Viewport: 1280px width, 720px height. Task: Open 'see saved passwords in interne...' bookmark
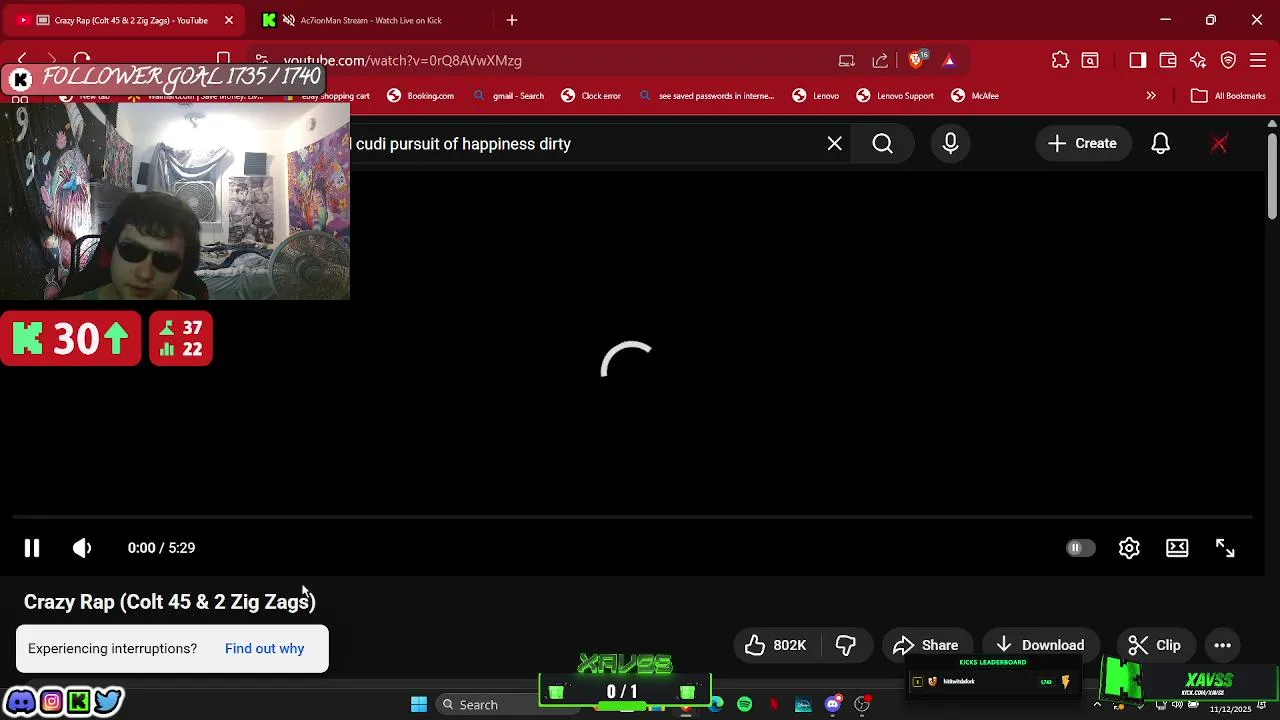[x=706, y=96]
